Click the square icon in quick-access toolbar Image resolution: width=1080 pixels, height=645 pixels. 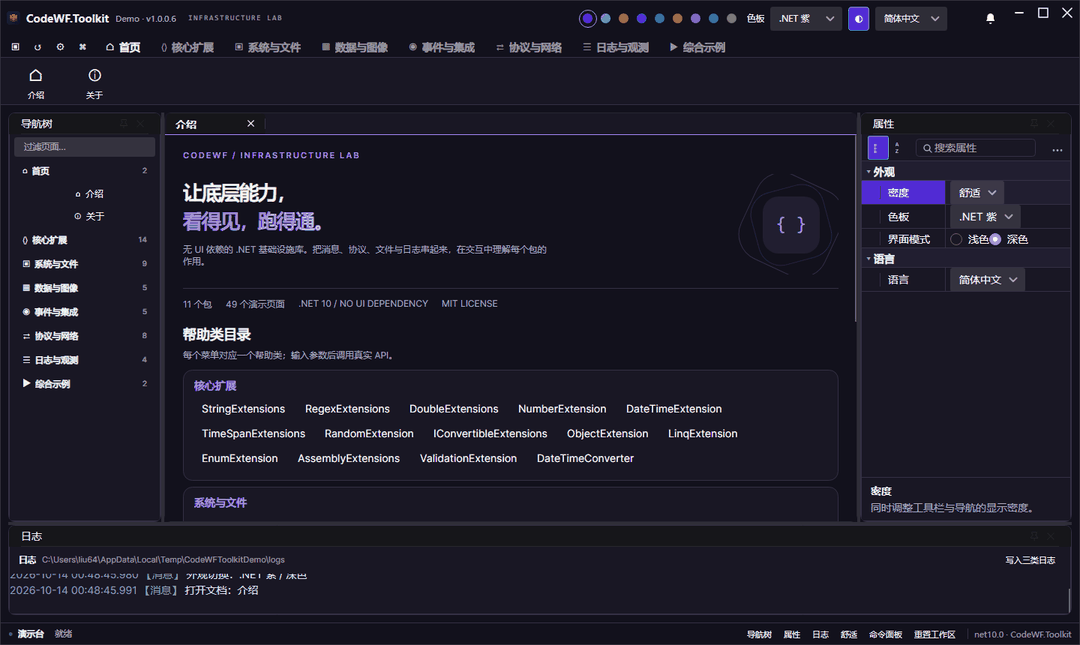coord(16,47)
